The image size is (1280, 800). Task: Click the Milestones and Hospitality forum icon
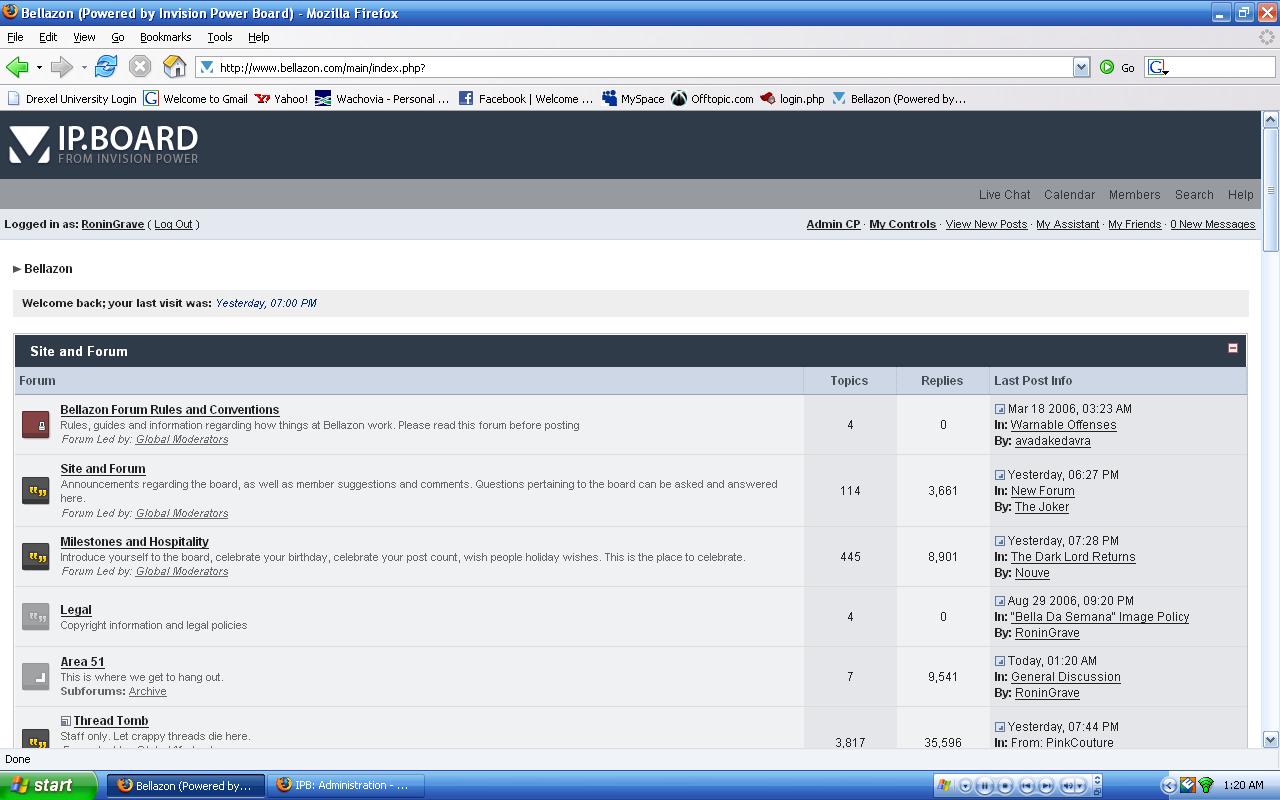coord(36,557)
